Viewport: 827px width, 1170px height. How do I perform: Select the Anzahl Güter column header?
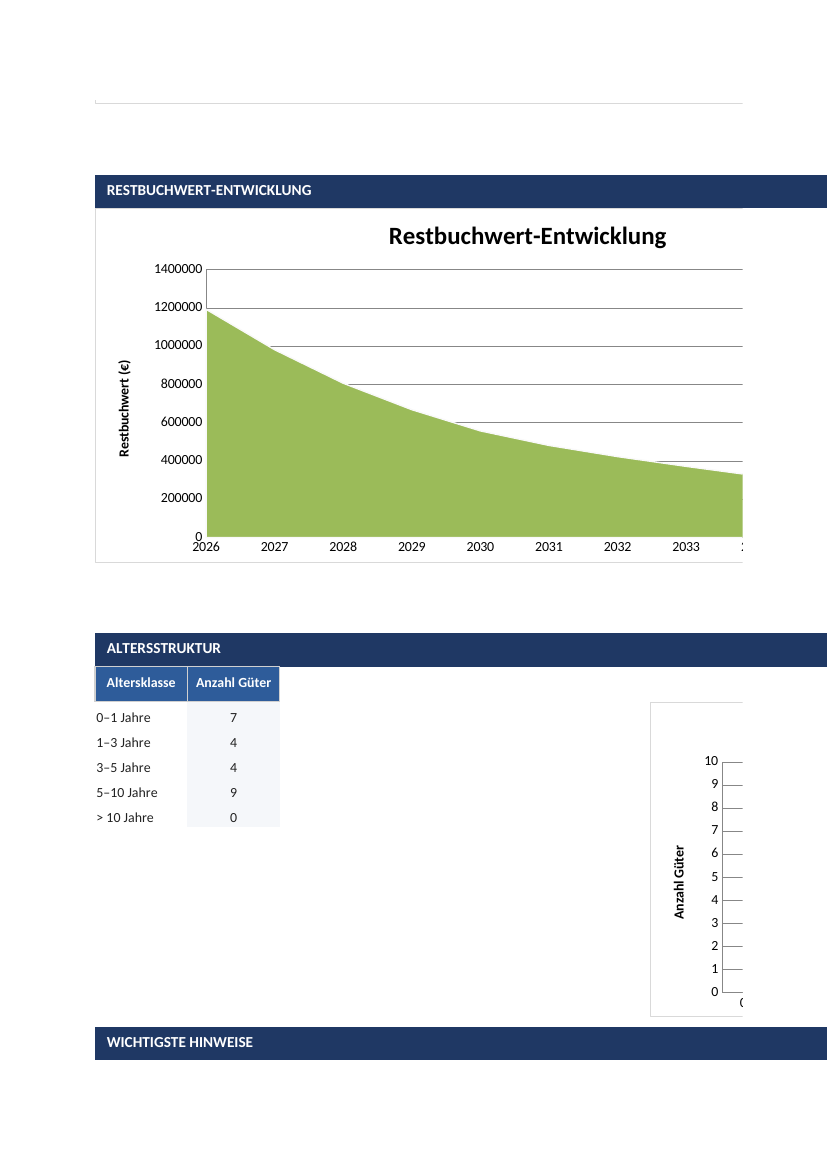coord(234,683)
